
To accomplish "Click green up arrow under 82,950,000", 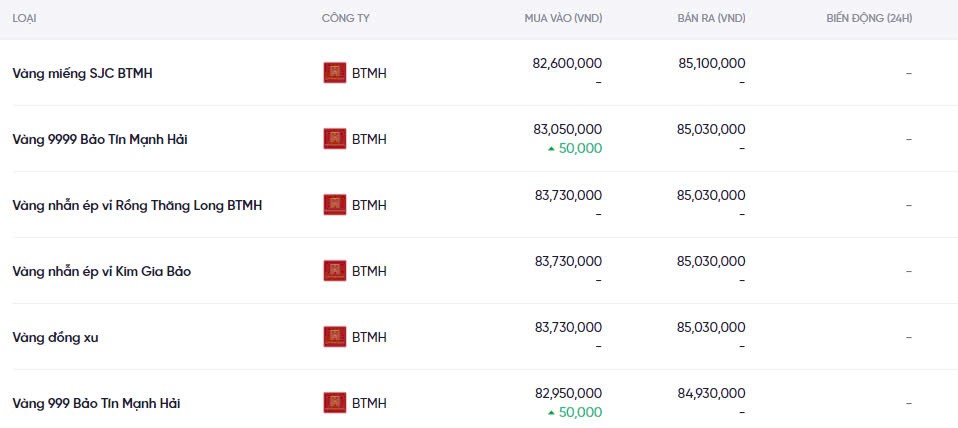I will pos(550,412).
